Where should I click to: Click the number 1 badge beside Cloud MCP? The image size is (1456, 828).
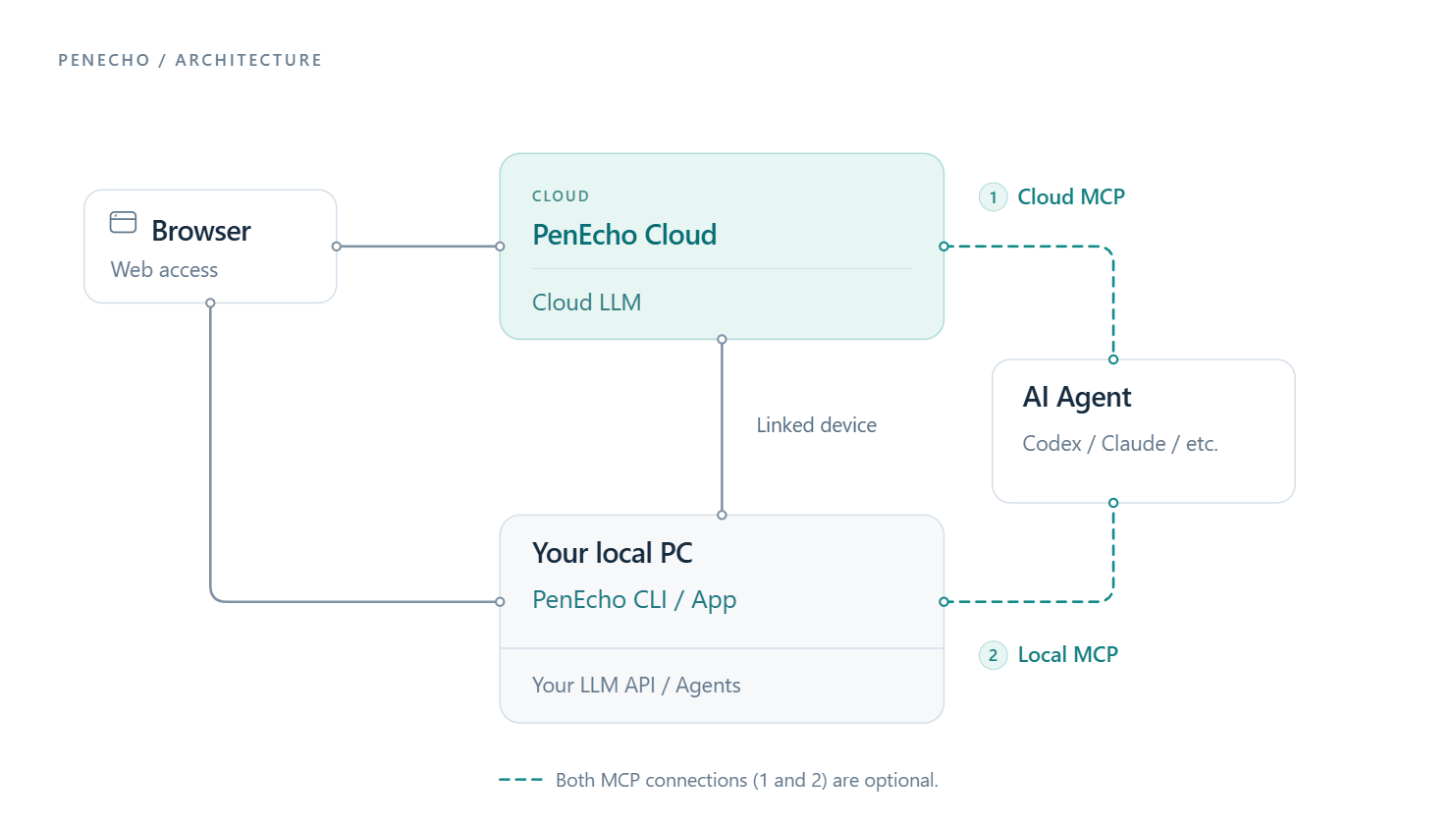(993, 197)
